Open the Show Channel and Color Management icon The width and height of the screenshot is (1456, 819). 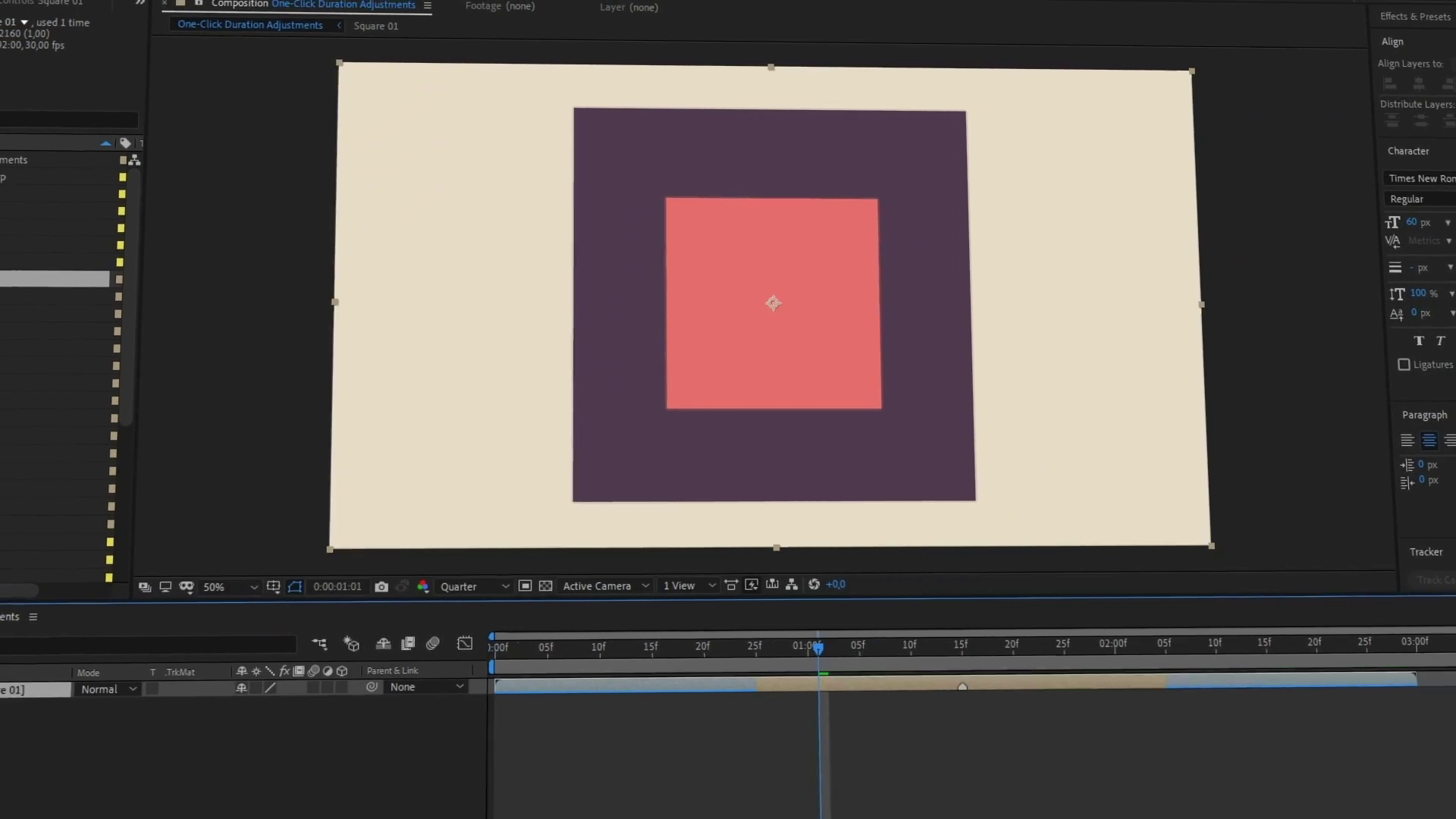(423, 587)
